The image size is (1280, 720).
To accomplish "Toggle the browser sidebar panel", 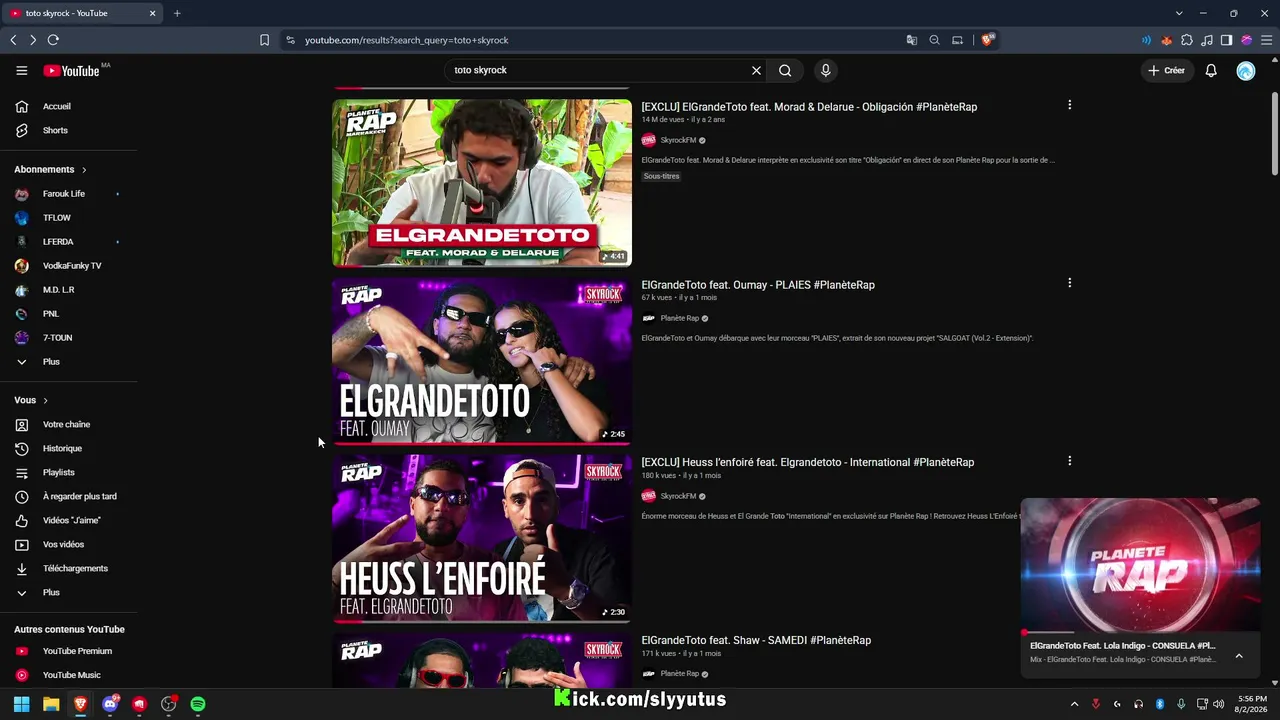I will tap(1227, 40).
